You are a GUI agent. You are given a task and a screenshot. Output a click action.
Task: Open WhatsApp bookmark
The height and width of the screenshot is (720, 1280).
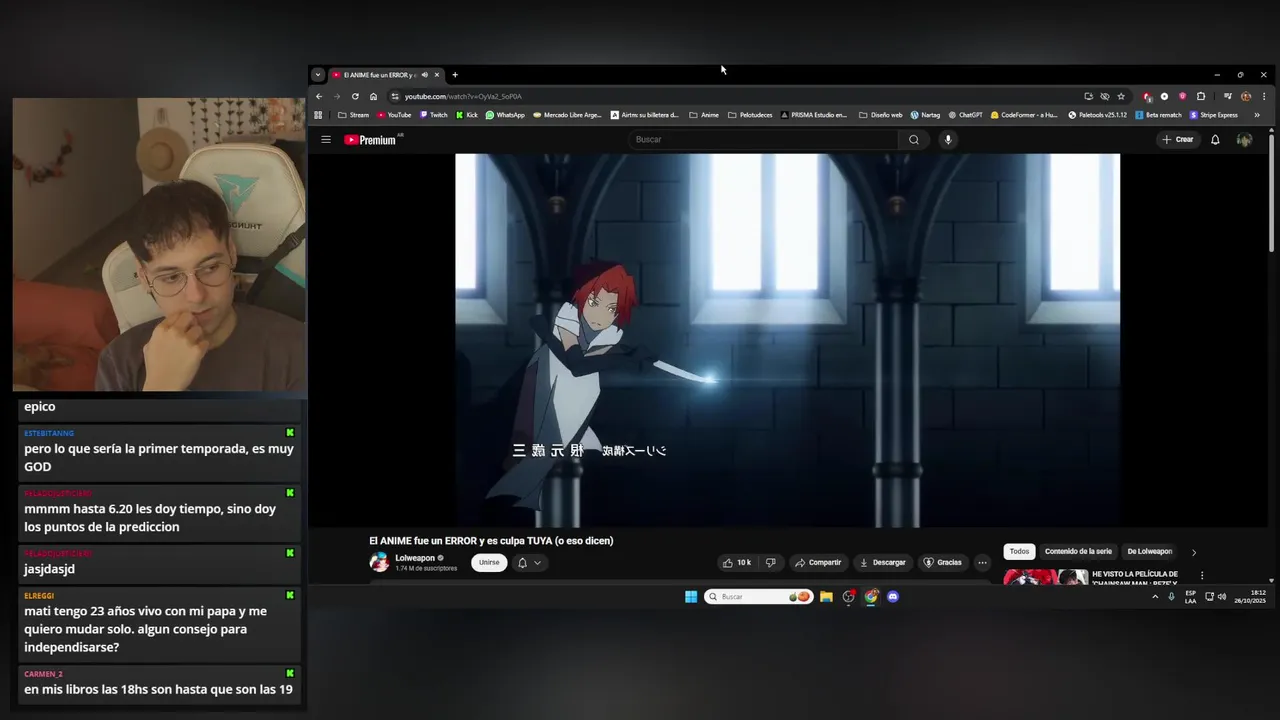tap(505, 115)
